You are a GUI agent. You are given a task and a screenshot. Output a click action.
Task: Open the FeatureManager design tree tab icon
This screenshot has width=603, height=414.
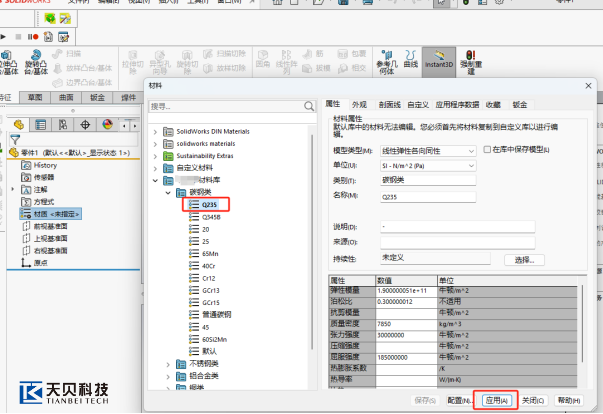click(18, 125)
